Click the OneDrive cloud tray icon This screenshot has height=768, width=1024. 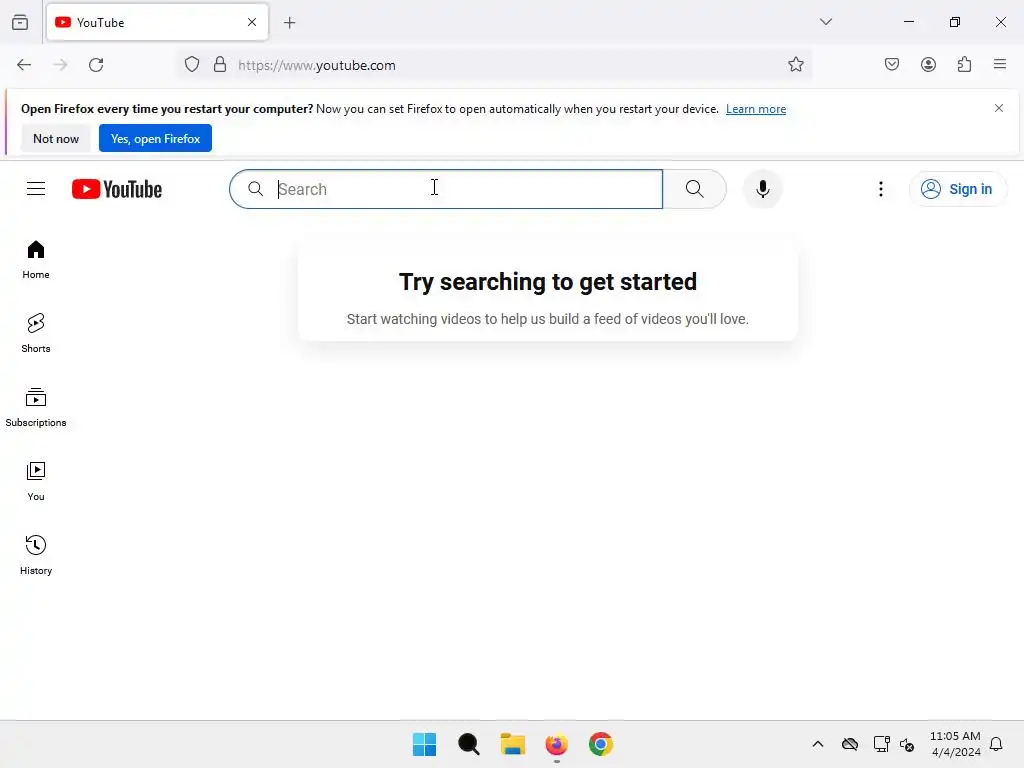tap(850, 744)
